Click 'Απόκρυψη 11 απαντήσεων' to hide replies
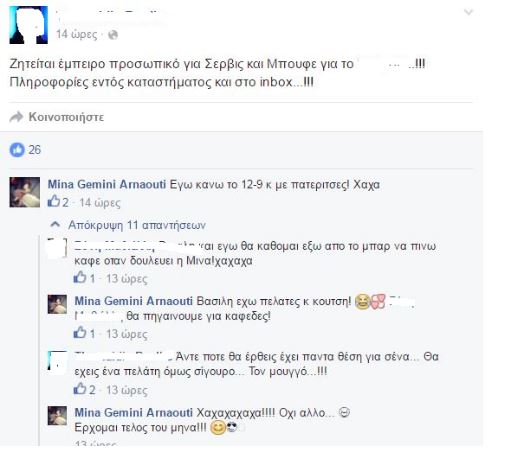Screen dimensions: 522x456 click(x=137, y=225)
